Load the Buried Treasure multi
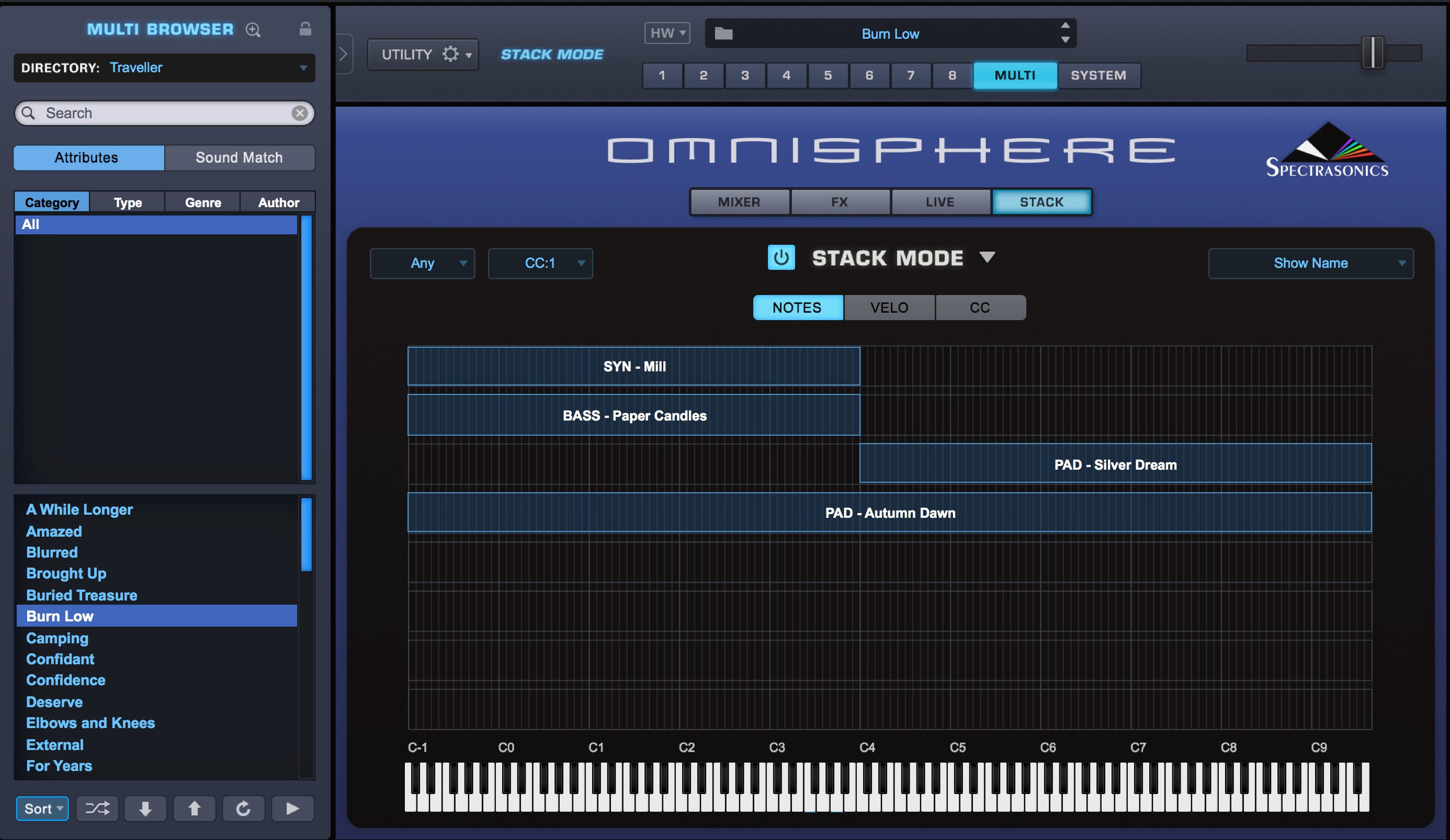The image size is (1450, 840). pos(82,595)
